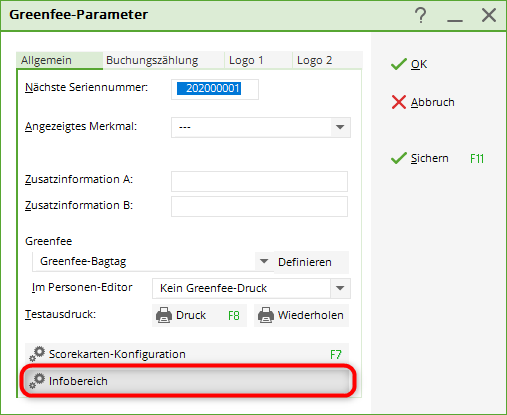Click the gear icon for Scorekarten-Konfiguration
The width and height of the screenshot is (507, 415).
point(37,354)
